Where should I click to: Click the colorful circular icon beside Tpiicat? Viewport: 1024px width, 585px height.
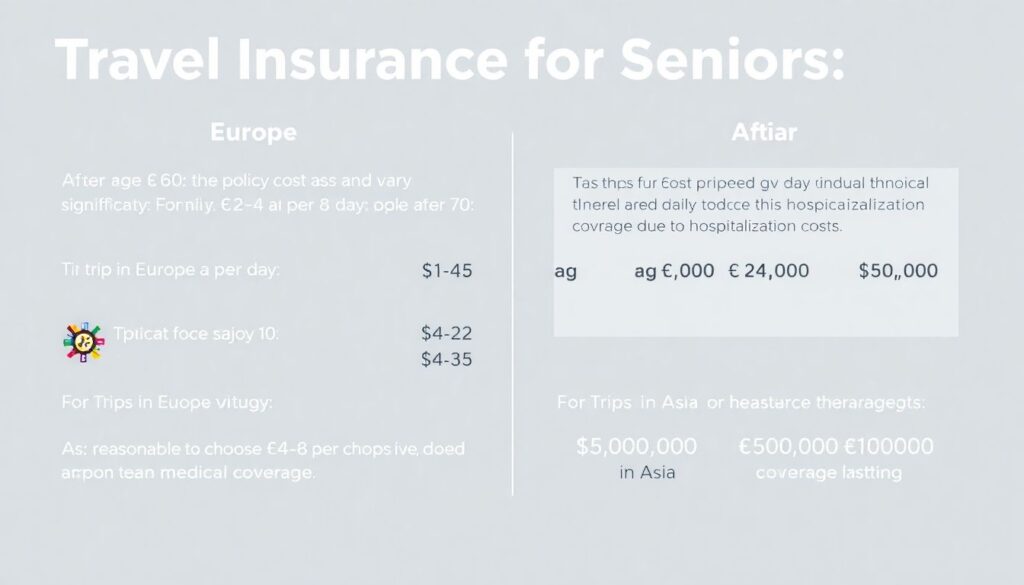click(x=82, y=342)
